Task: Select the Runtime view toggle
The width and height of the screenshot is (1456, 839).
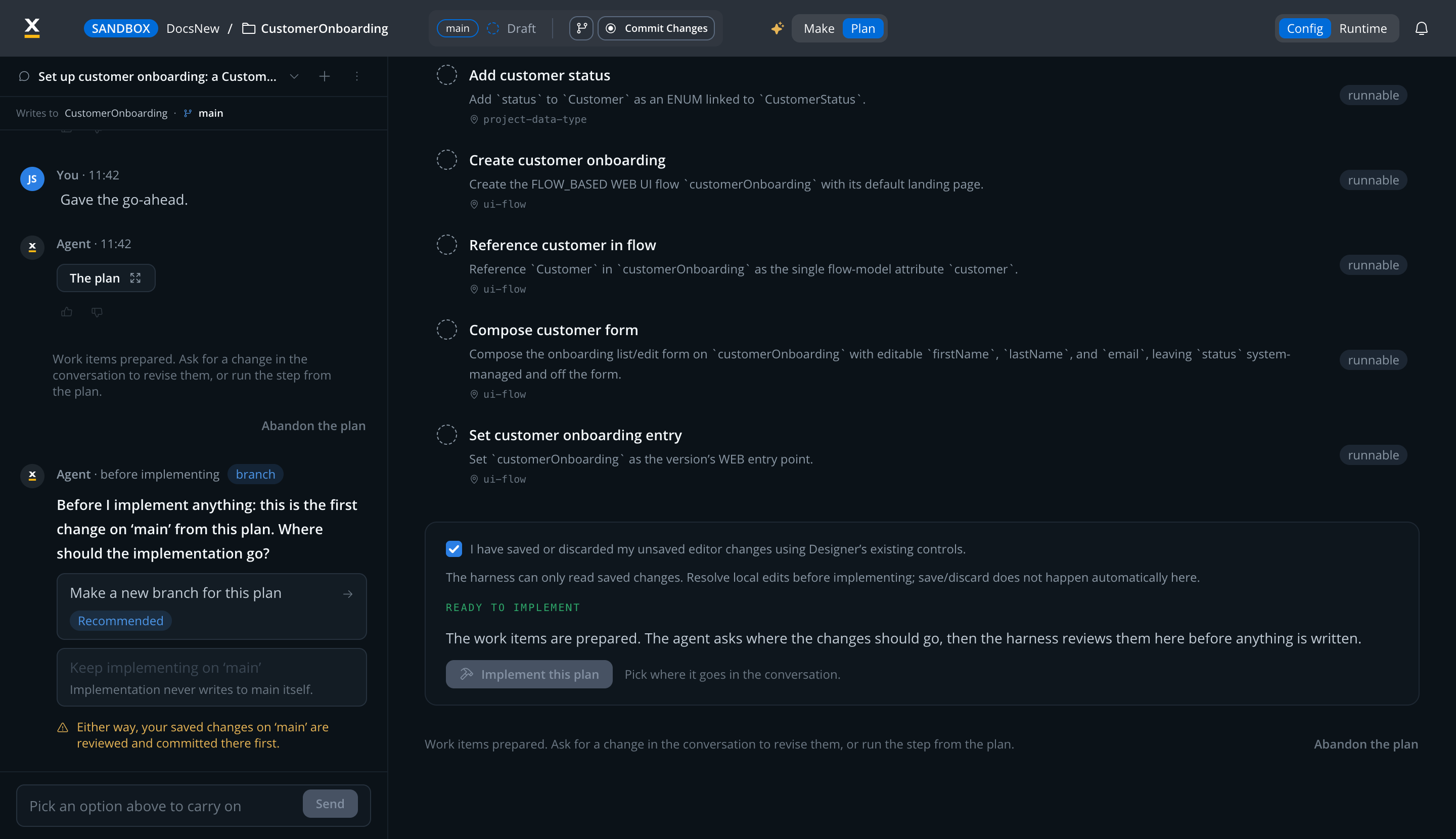Action: 1362,28
